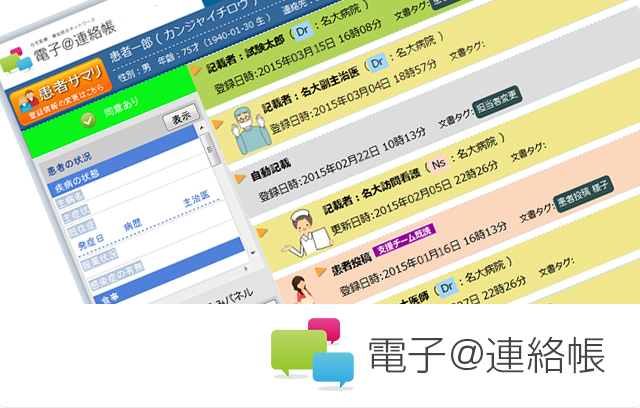
Task: Click patient name 患者一郎 in header
Action: click(131, 49)
